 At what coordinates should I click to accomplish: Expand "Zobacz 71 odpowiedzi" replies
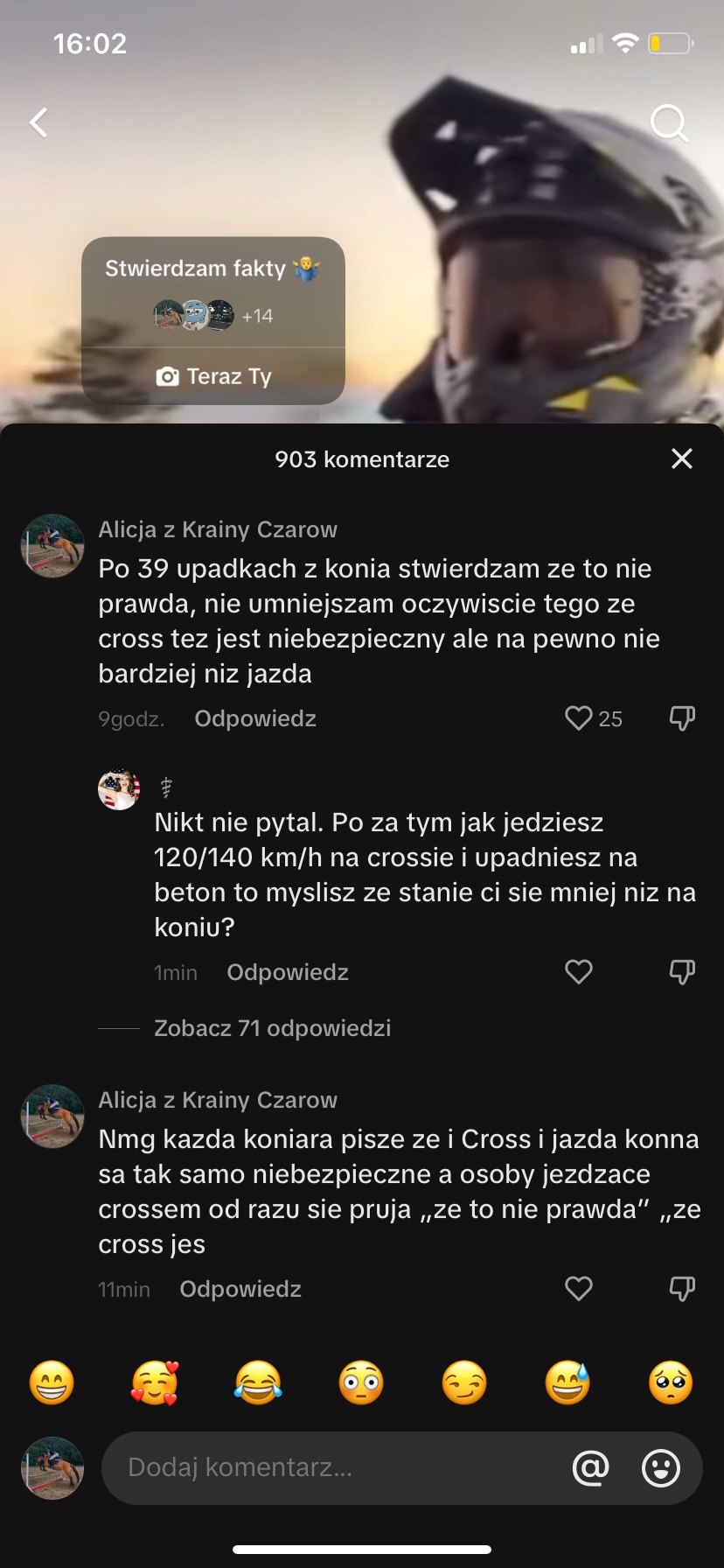click(272, 1028)
